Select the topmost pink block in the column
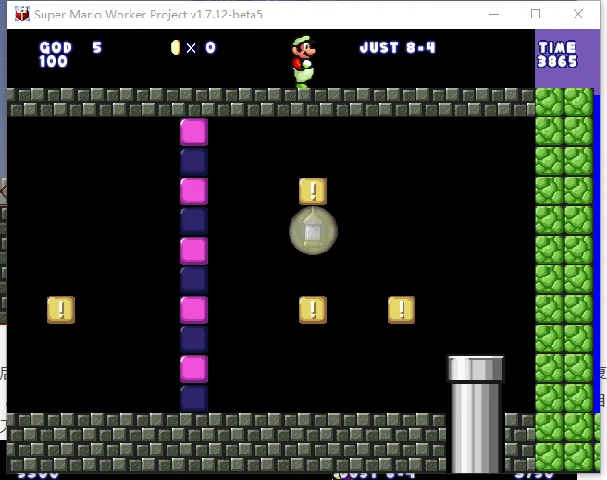This screenshot has width=607, height=480. pyautogui.click(x=194, y=132)
